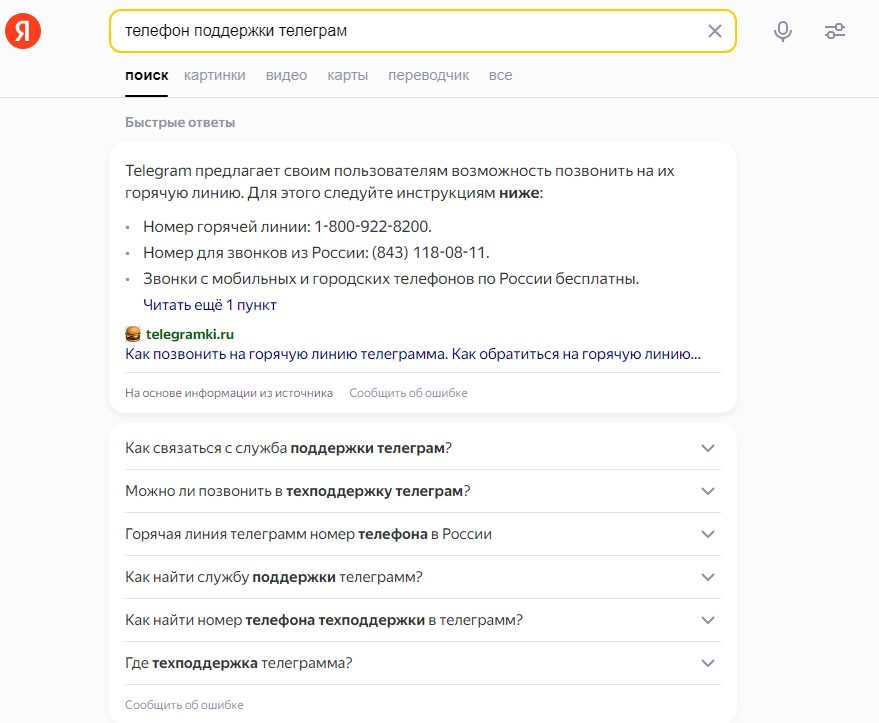Clear the search query with the X icon
The image size is (879, 723).
pos(715,31)
